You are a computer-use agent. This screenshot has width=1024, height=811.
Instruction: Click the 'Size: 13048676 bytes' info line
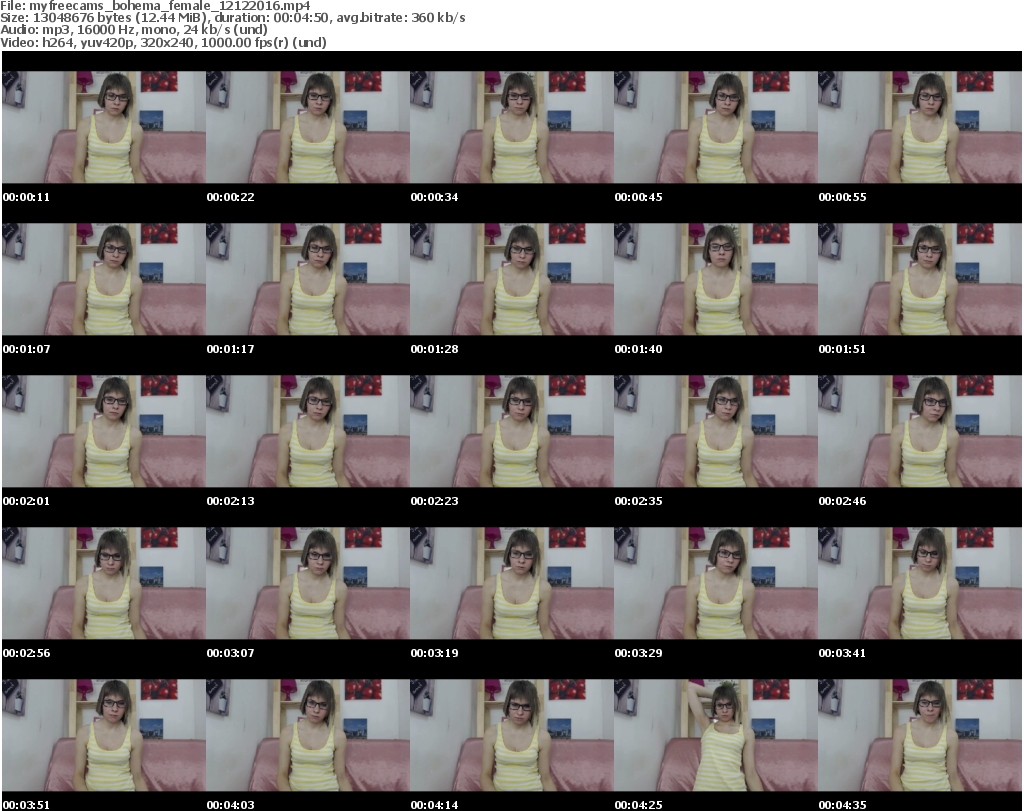232,18
